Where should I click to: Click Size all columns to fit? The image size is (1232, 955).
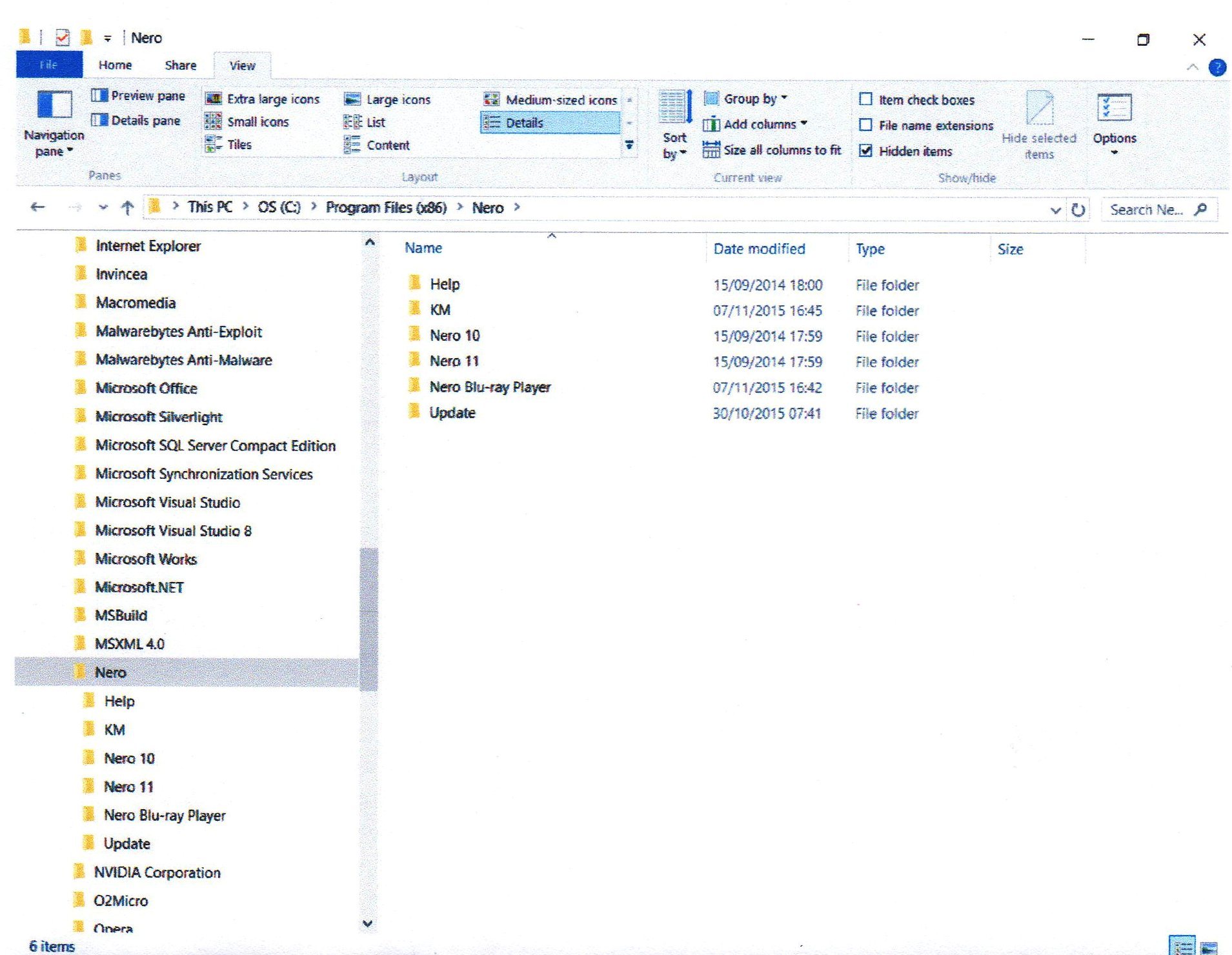pos(772,150)
